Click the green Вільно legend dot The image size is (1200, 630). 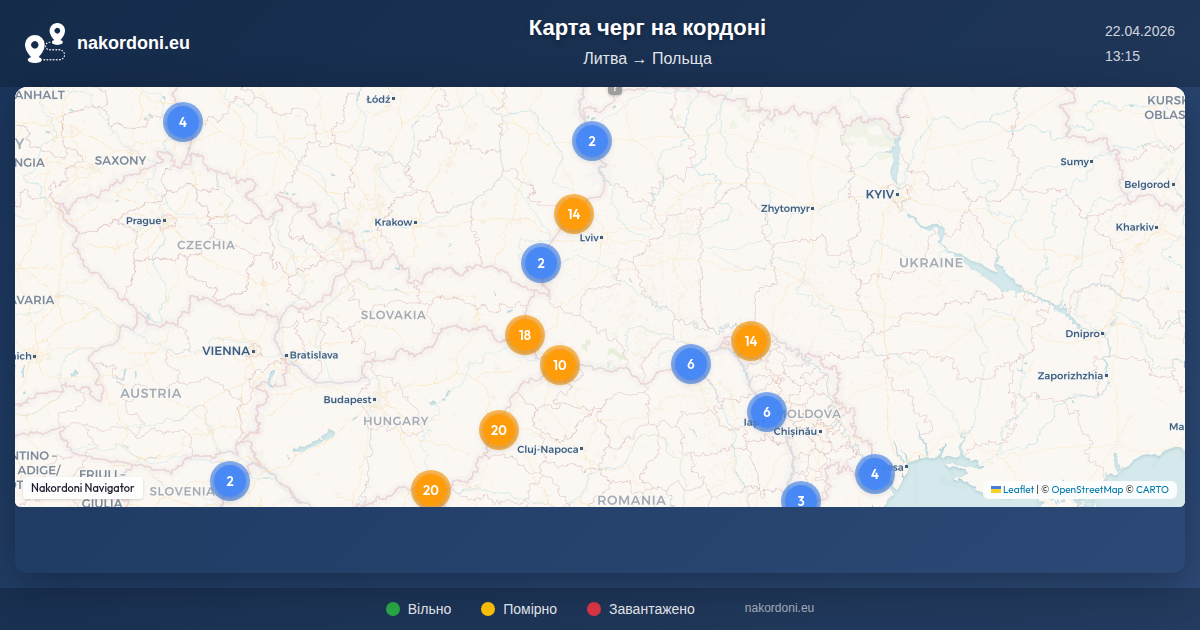point(393,609)
